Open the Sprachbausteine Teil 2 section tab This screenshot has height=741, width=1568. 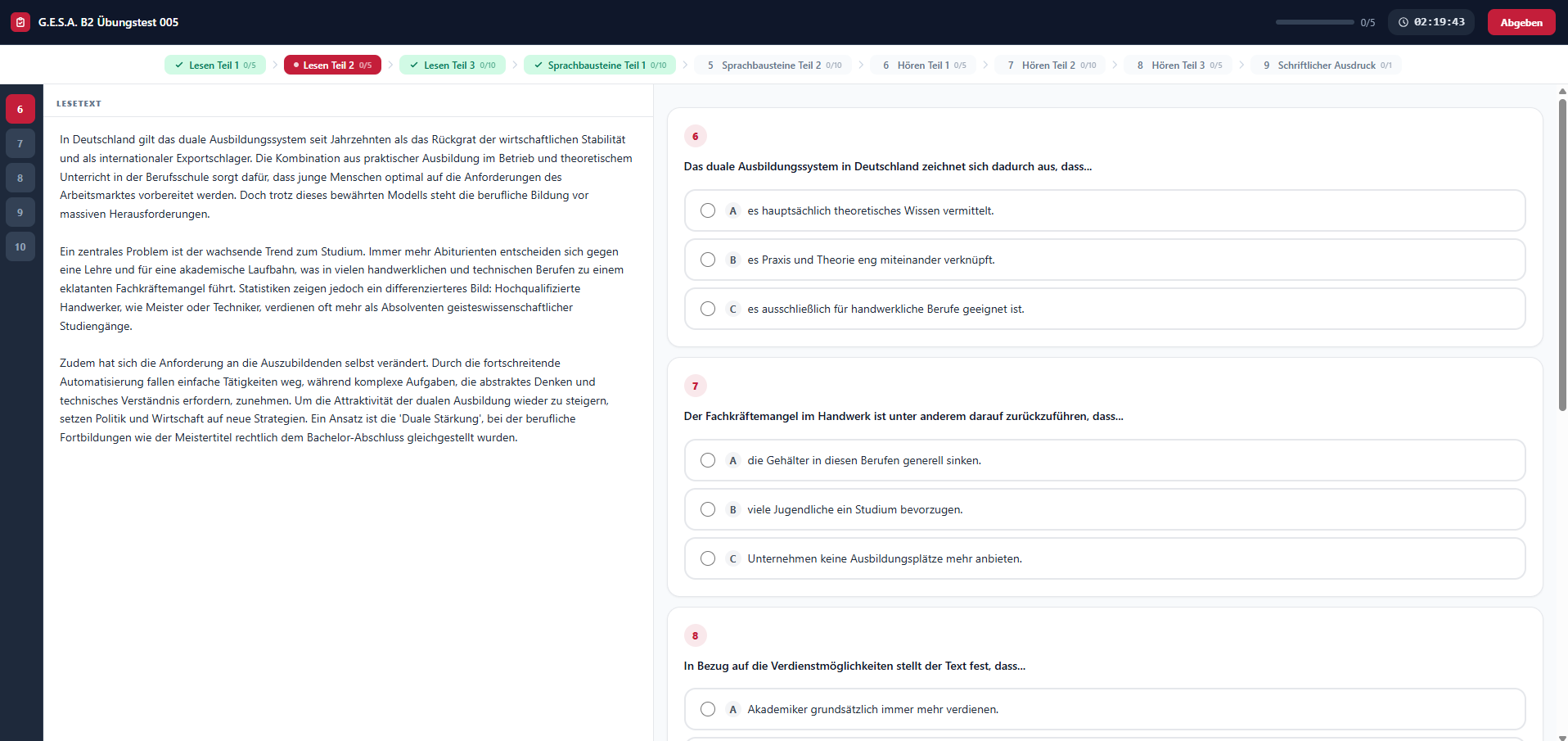tap(773, 66)
